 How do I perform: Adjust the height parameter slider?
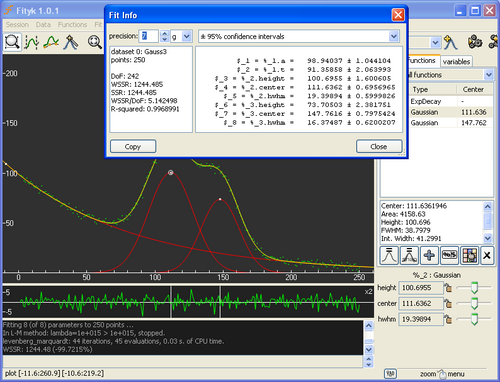(474, 287)
